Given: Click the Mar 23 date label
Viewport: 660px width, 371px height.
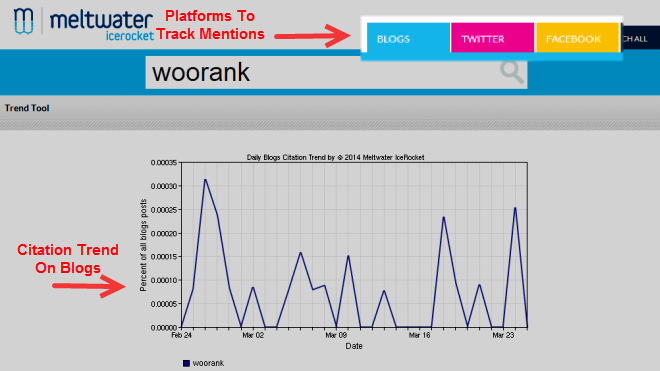Looking at the screenshot, I should point(503,335).
